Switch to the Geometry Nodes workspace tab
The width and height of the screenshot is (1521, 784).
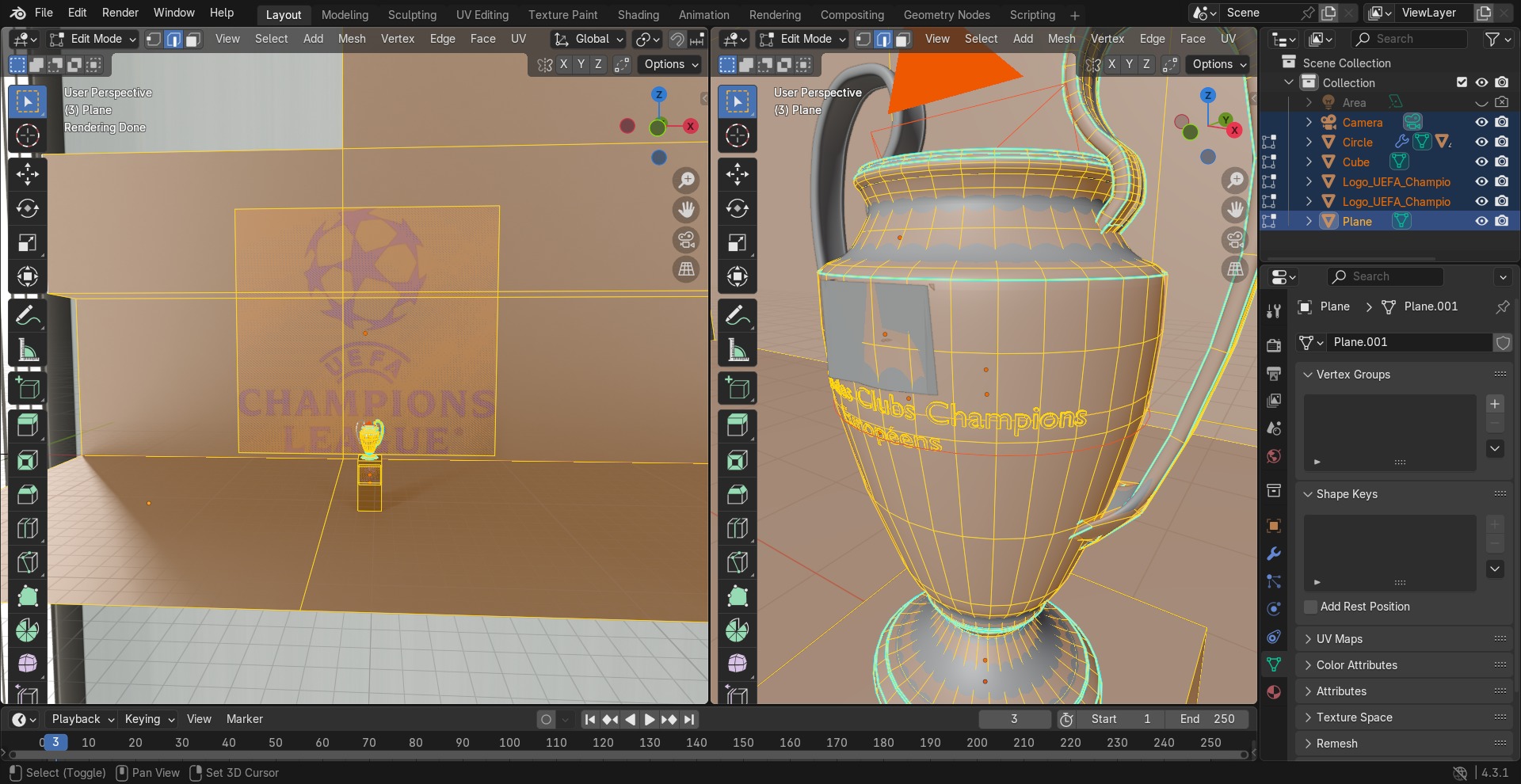tap(947, 15)
